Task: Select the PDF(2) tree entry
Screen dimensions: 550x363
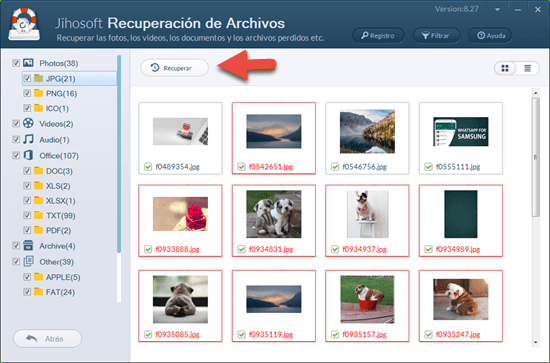Action: pyautogui.click(x=59, y=230)
